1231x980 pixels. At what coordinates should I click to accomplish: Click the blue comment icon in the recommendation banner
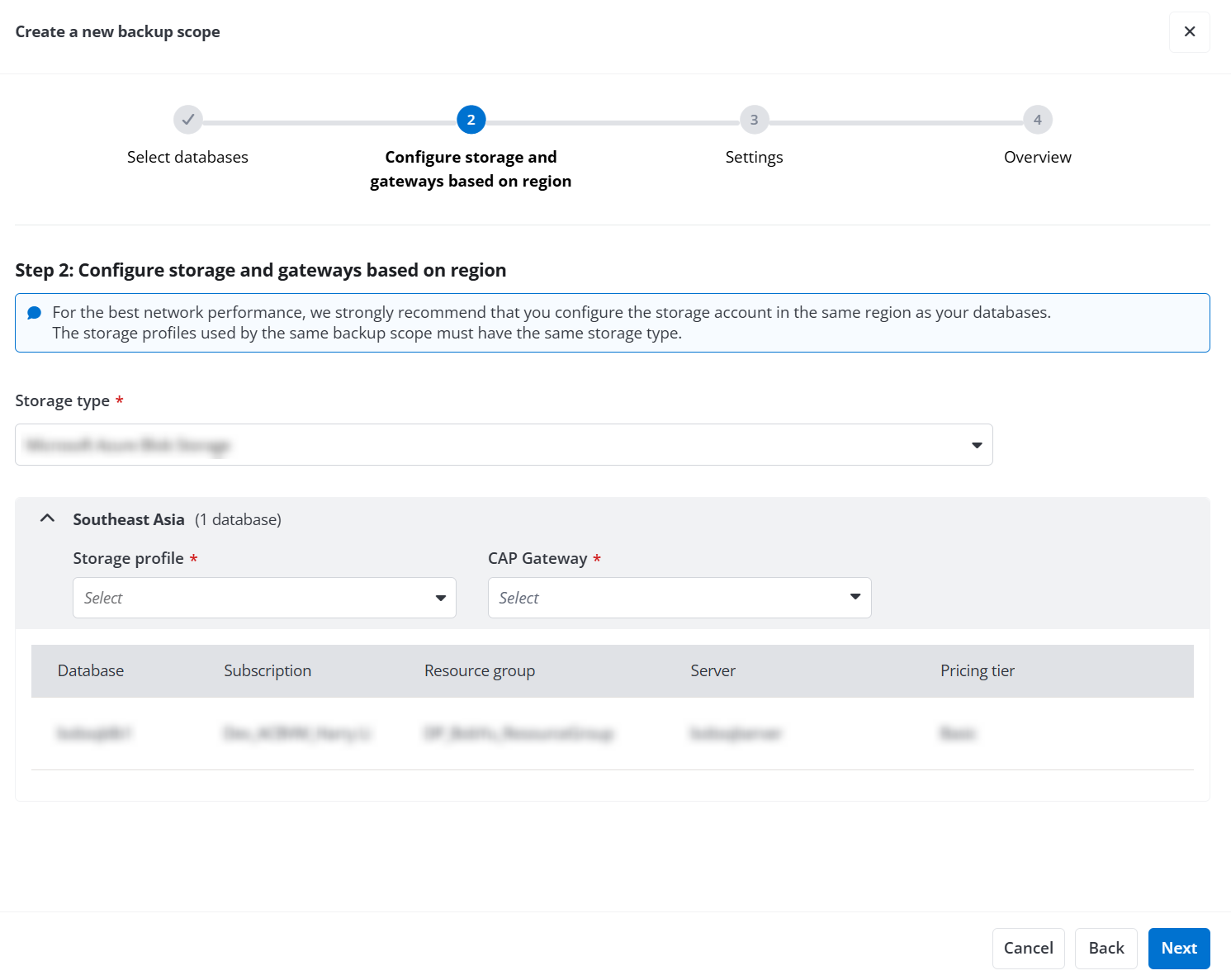pyautogui.click(x=34, y=311)
